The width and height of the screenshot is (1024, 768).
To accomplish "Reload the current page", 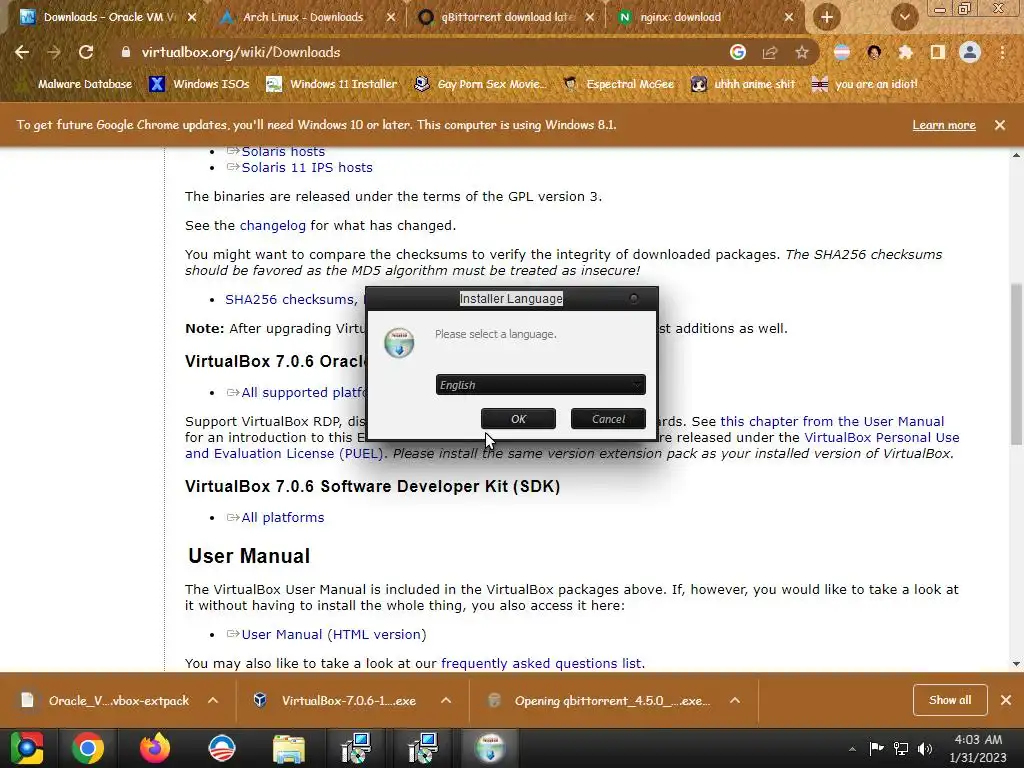I will 86,52.
